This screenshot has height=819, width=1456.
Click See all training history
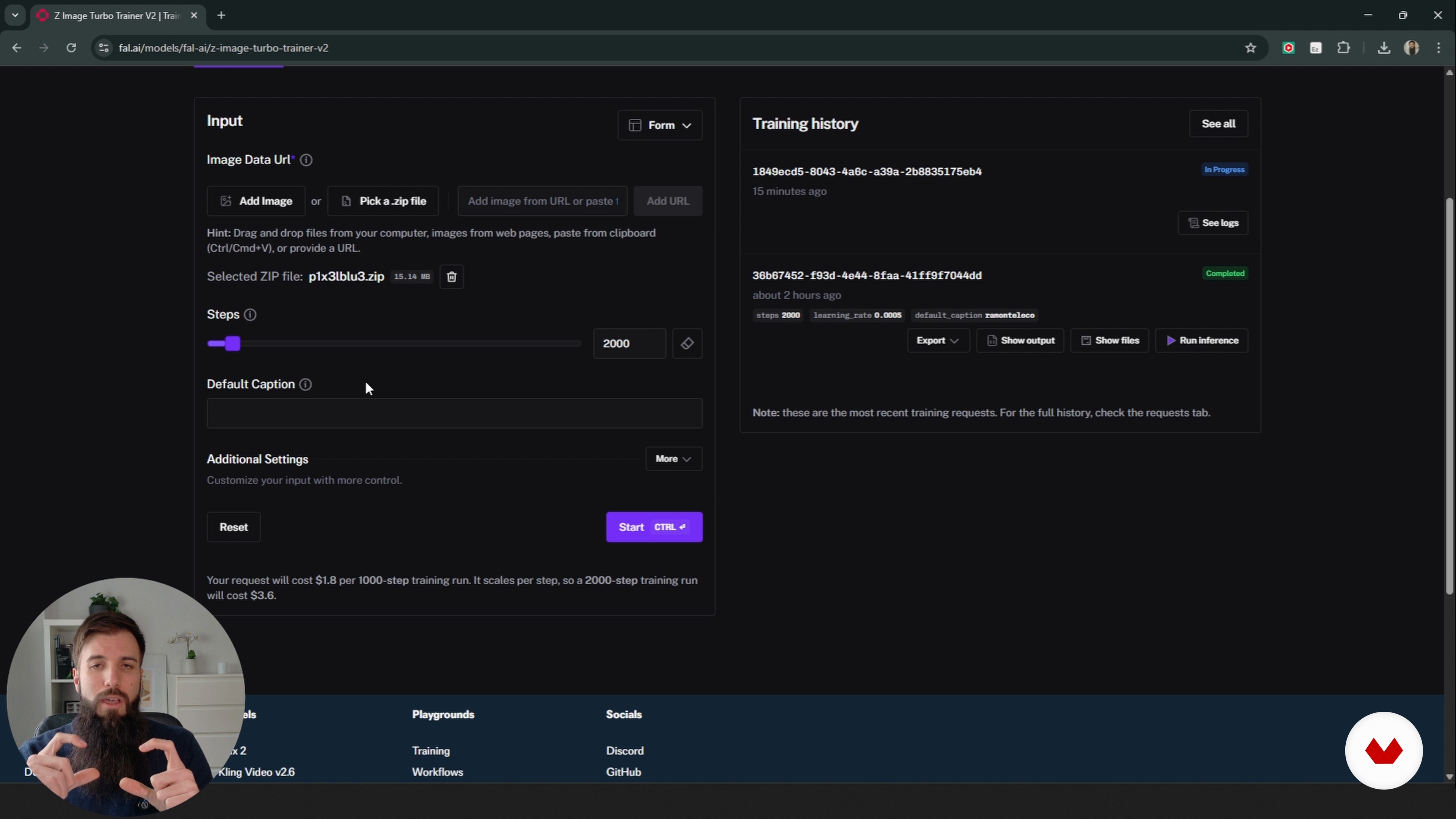pos(1218,124)
